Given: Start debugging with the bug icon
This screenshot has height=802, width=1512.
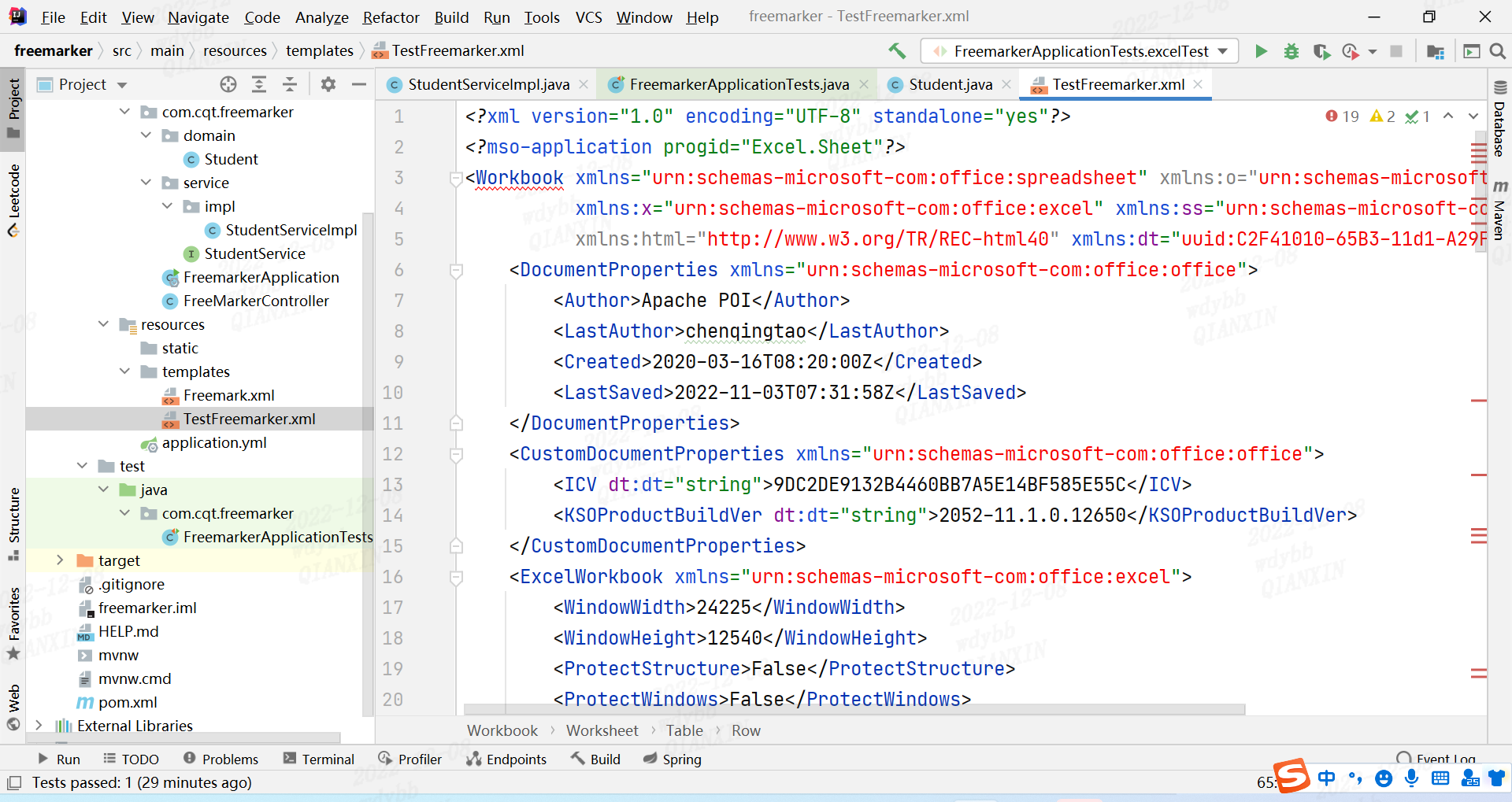Looking at the screenshot, I should coord(1291,51).
